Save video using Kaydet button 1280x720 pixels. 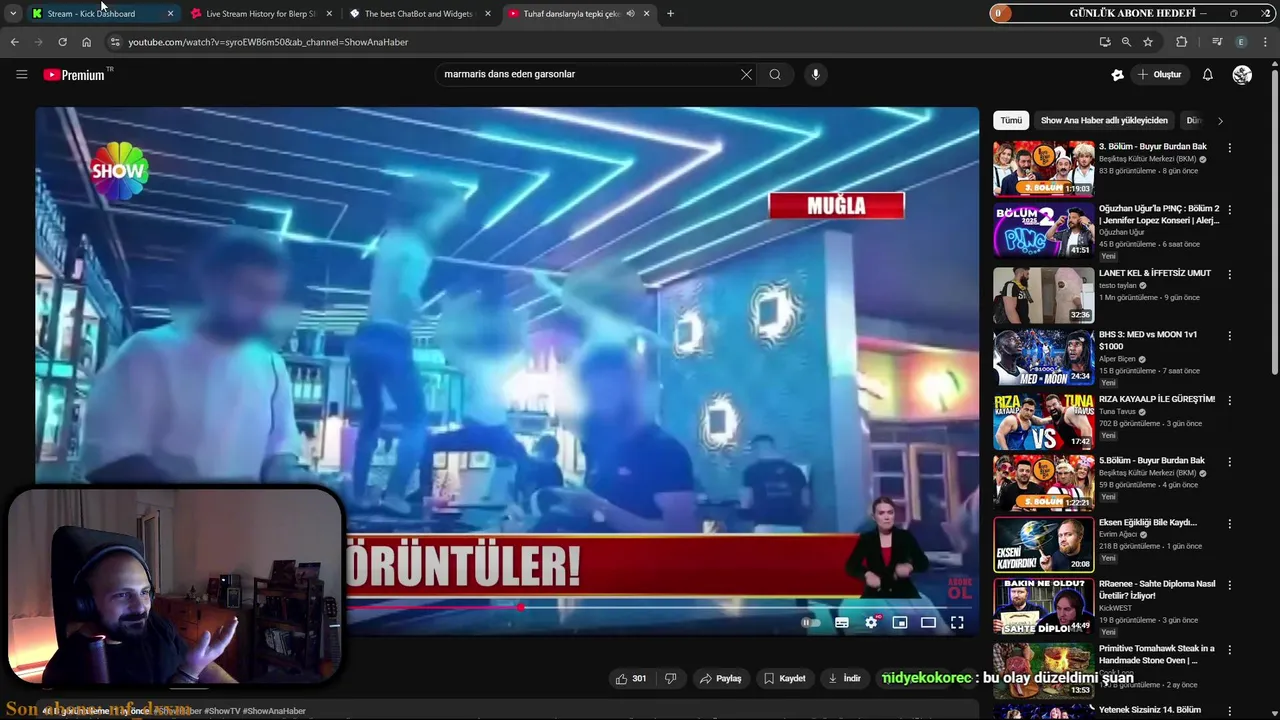(x=785, y=678)
